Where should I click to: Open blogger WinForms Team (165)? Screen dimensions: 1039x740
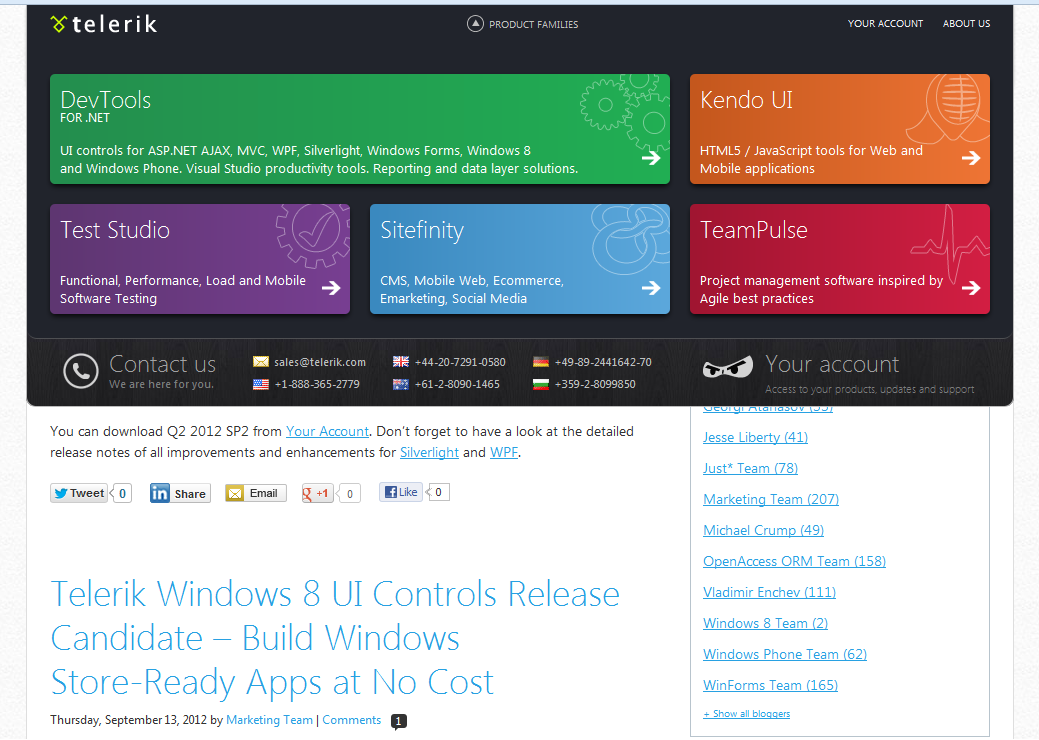click(x=770, y=686)
